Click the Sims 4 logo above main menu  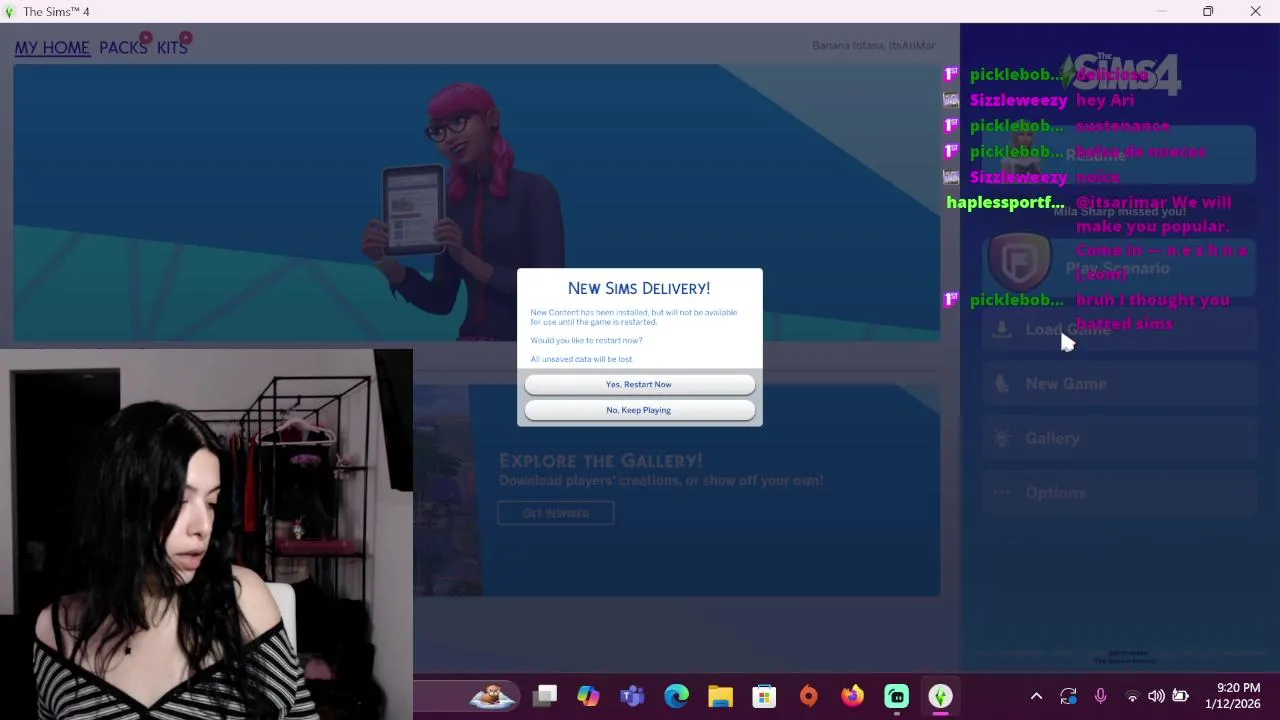tap(1121, 74)
